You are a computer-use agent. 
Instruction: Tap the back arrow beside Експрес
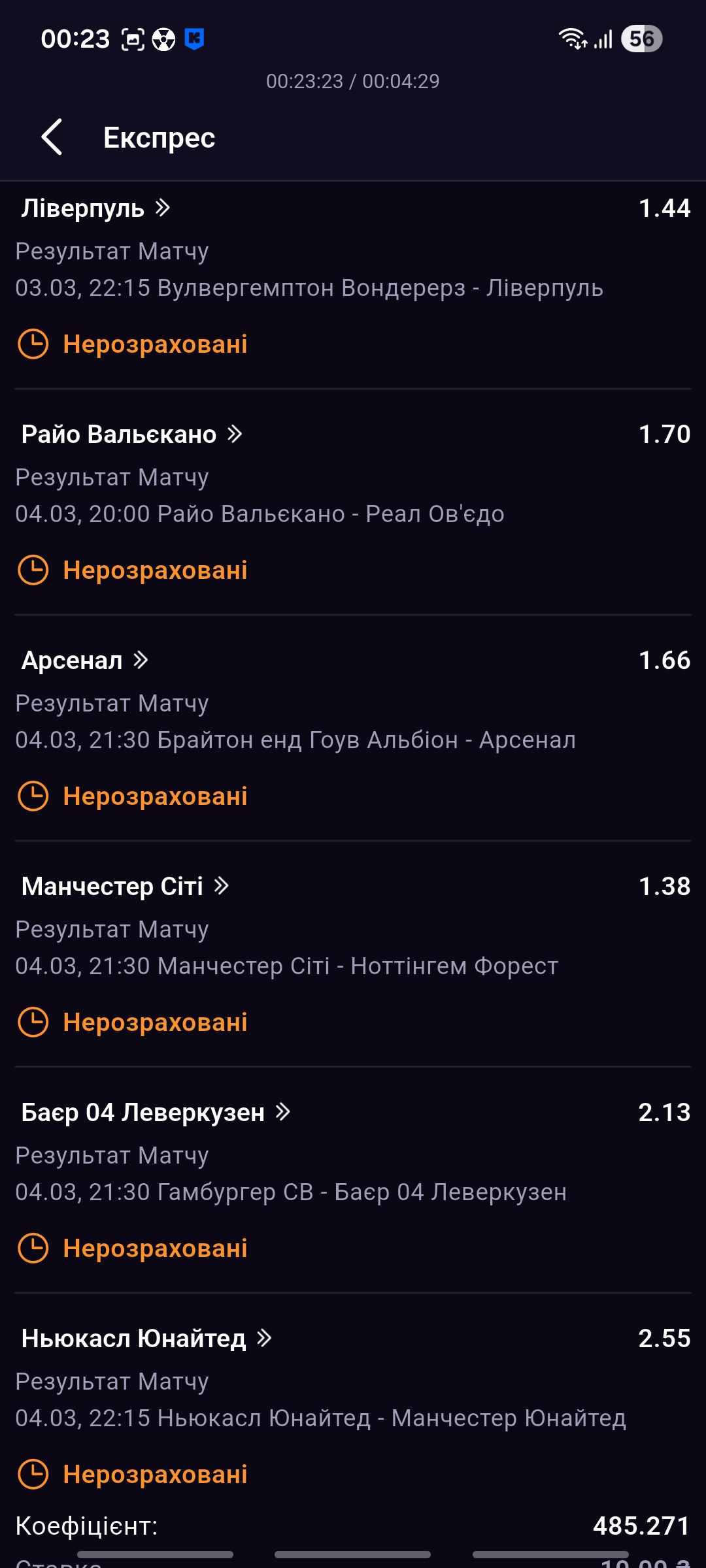tap(52, 137)
